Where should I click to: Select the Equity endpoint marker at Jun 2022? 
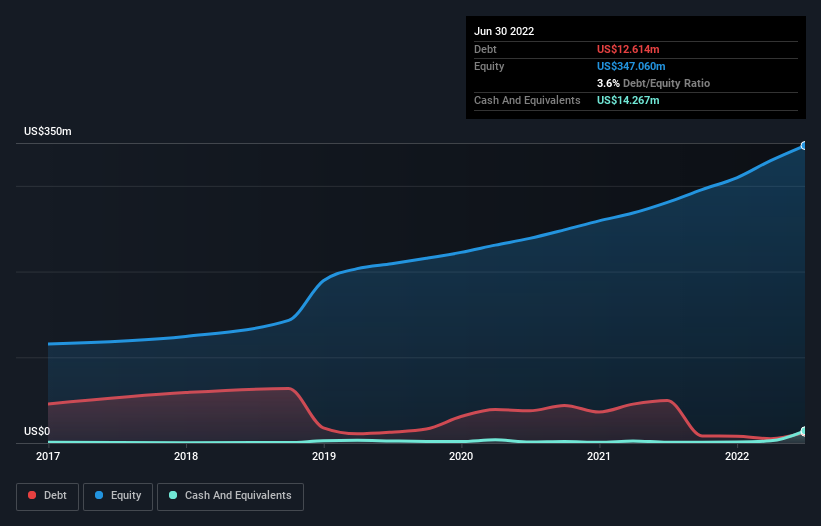pos(804,146)
